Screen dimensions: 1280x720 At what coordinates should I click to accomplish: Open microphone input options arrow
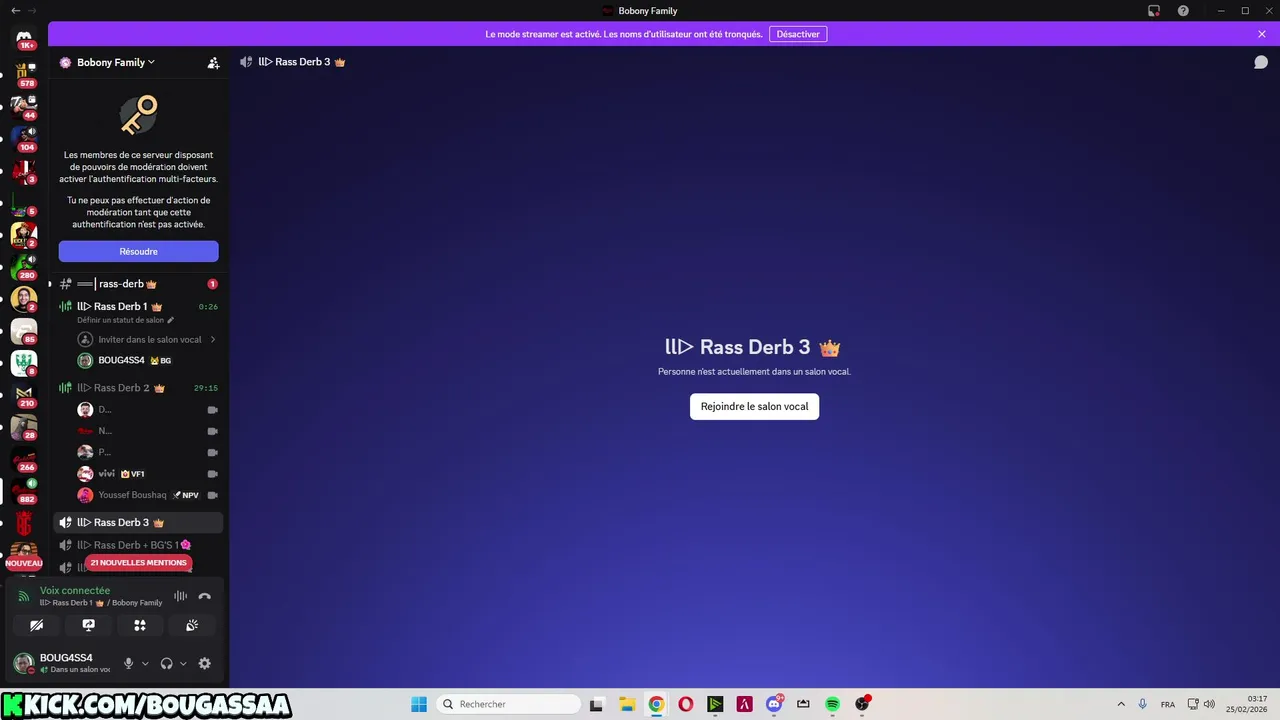(145, 663)
